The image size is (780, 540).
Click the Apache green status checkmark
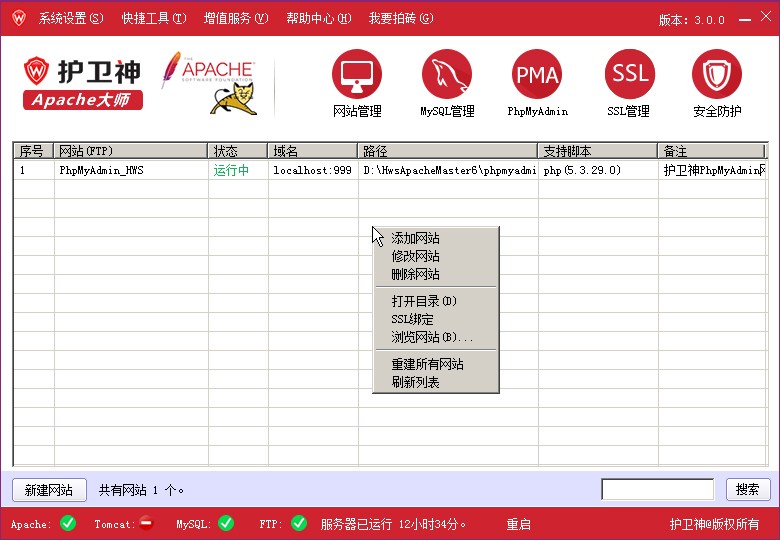point(68,523)
